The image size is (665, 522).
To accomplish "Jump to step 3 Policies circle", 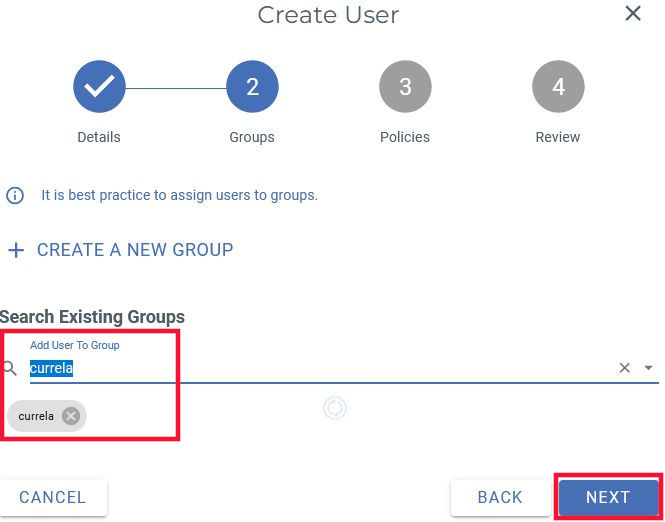I will click(x=405, y=87).
